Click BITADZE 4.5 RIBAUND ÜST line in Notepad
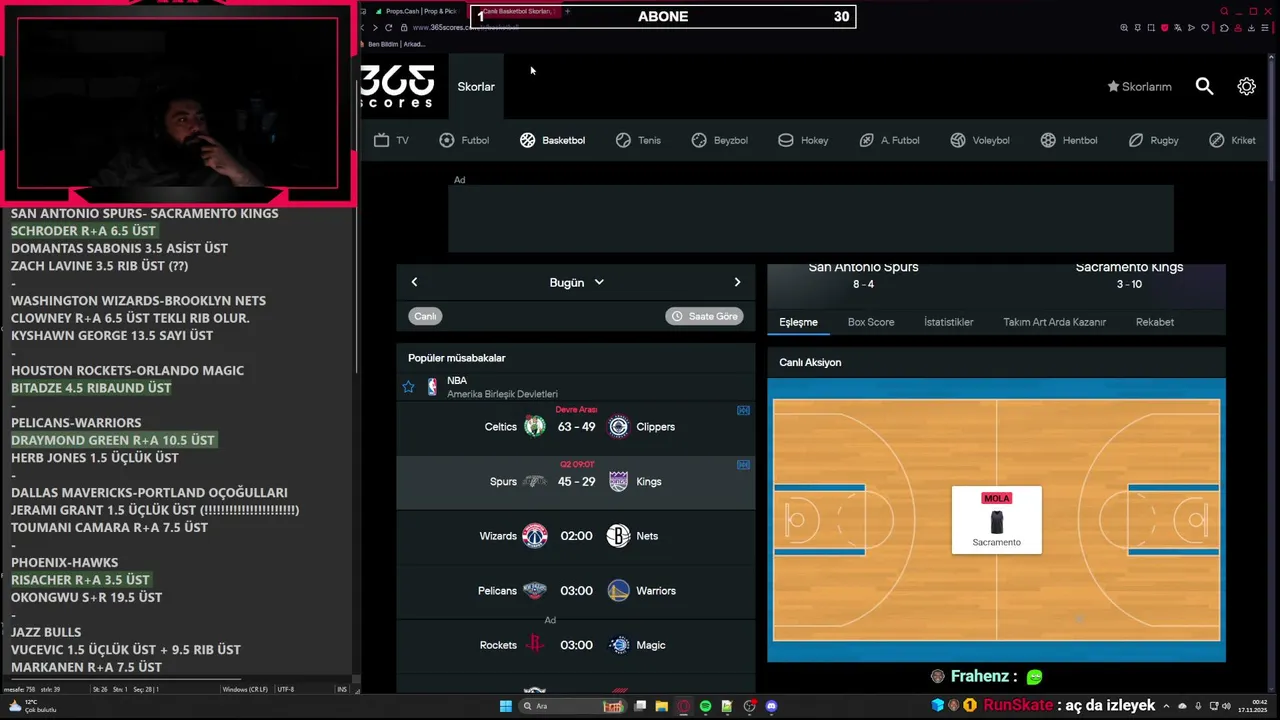Viewport: 1280px width, 720px height. point(91,388)
